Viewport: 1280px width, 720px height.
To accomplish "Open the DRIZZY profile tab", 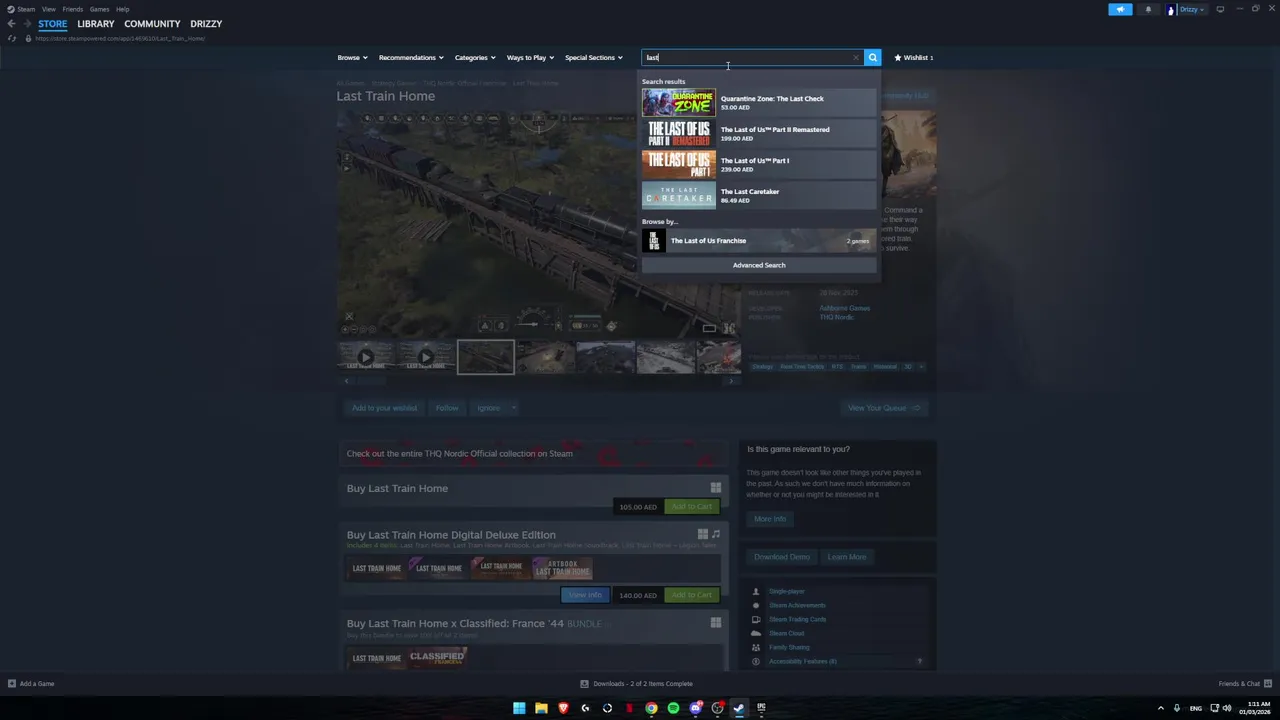I will point(206,24).
